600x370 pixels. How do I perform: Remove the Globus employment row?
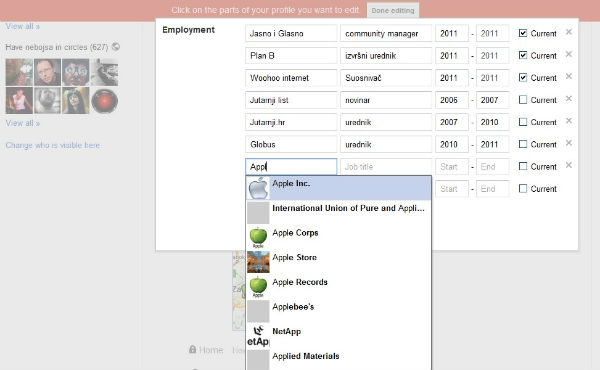point(569,143)
